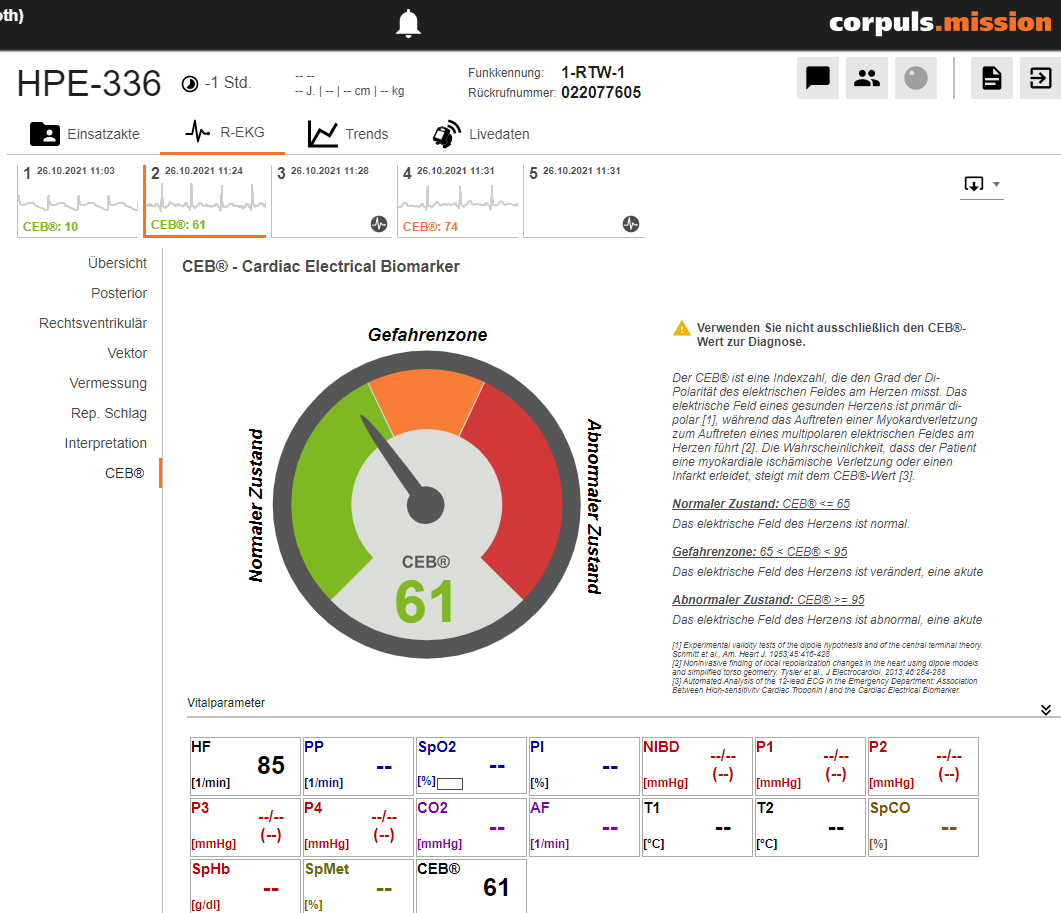Click the notification bell icon

pos(408,24)
